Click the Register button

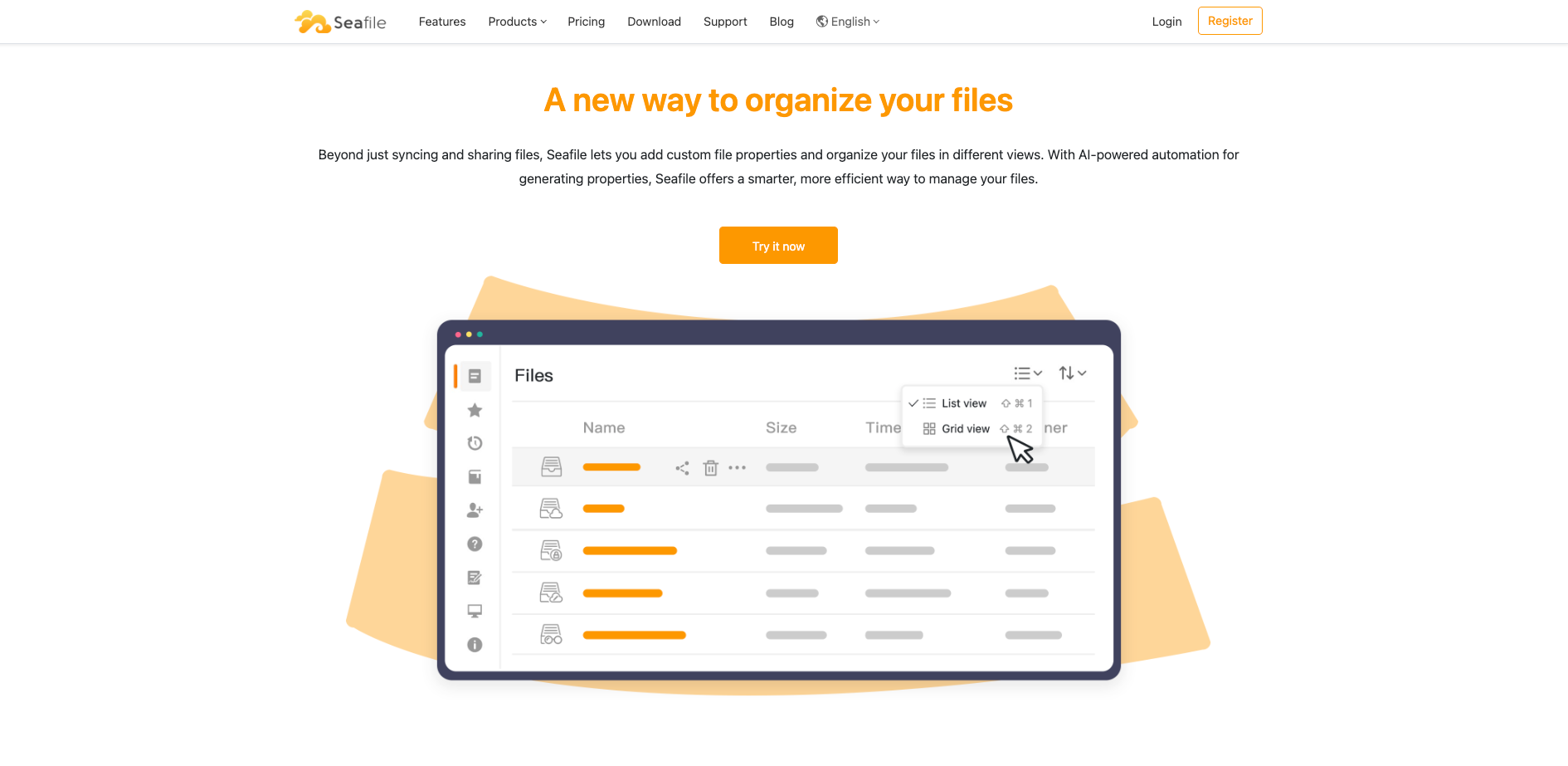1230,21
